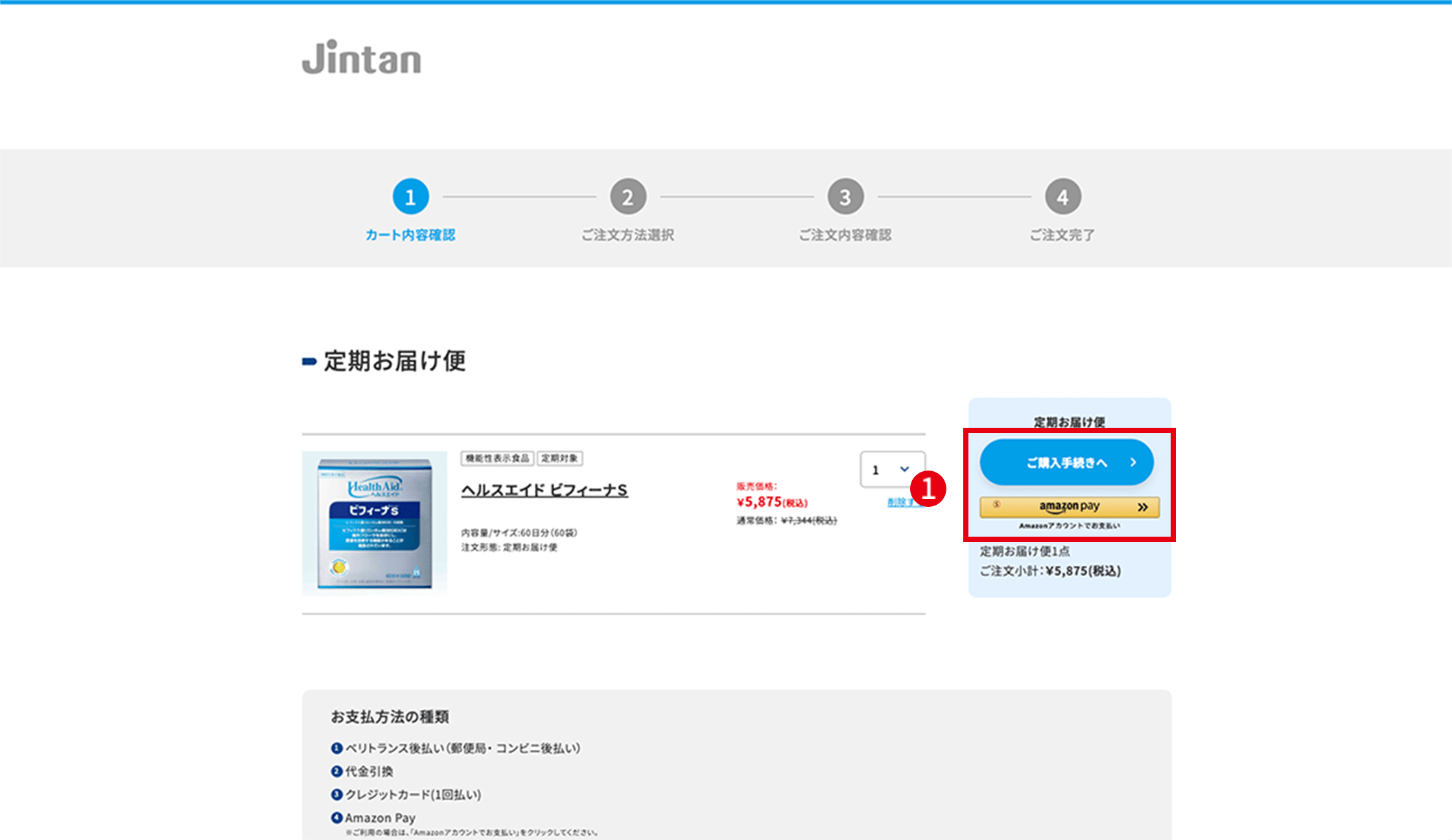Click クレジットカード(1回払い) option text
The image size is (1452, 840).
tap(413, 795)
